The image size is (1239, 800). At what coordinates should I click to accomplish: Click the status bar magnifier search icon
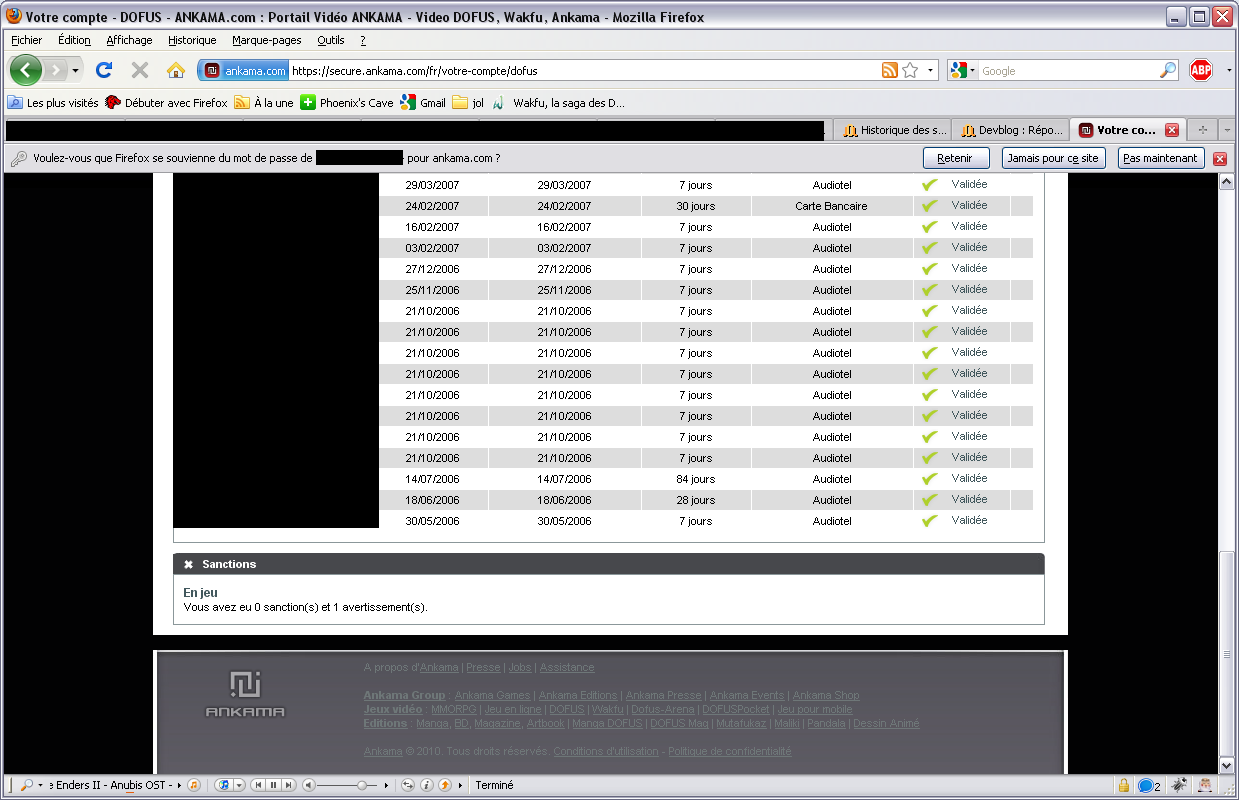pos(26,785)
